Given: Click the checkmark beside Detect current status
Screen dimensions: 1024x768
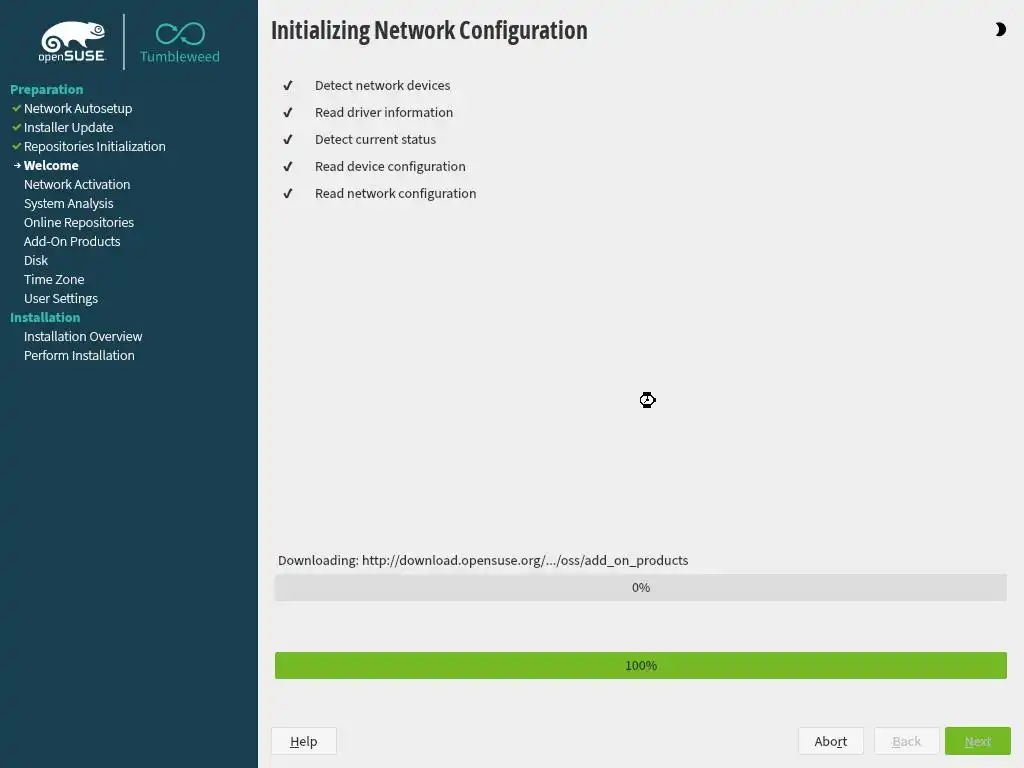Looking at the screenshot, I should click(x=287, y=139).
